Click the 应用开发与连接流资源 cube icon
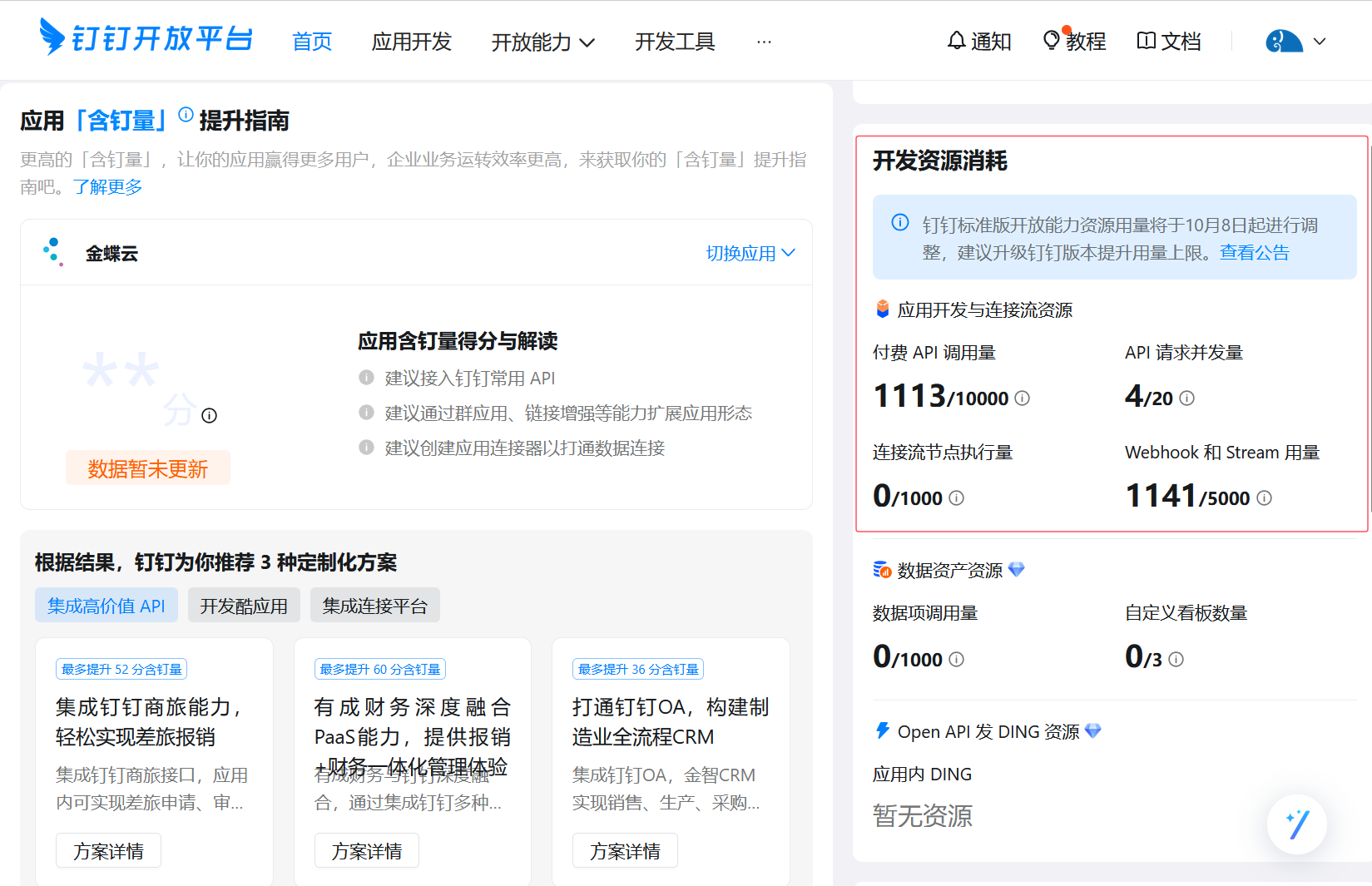This screenshot has height=886, width=1372. (x=883, y=309)
